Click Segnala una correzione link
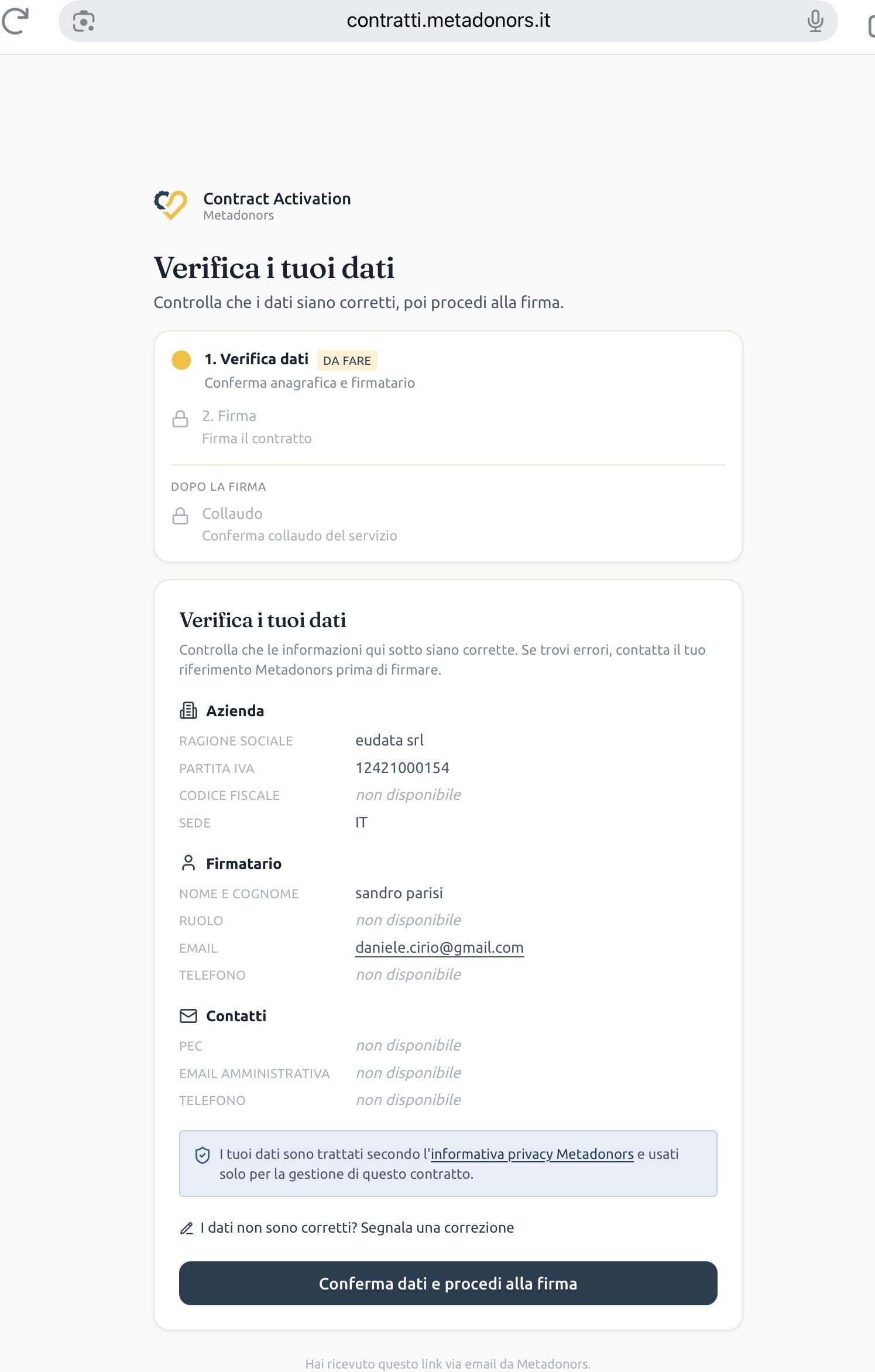 click(437, 1228)
